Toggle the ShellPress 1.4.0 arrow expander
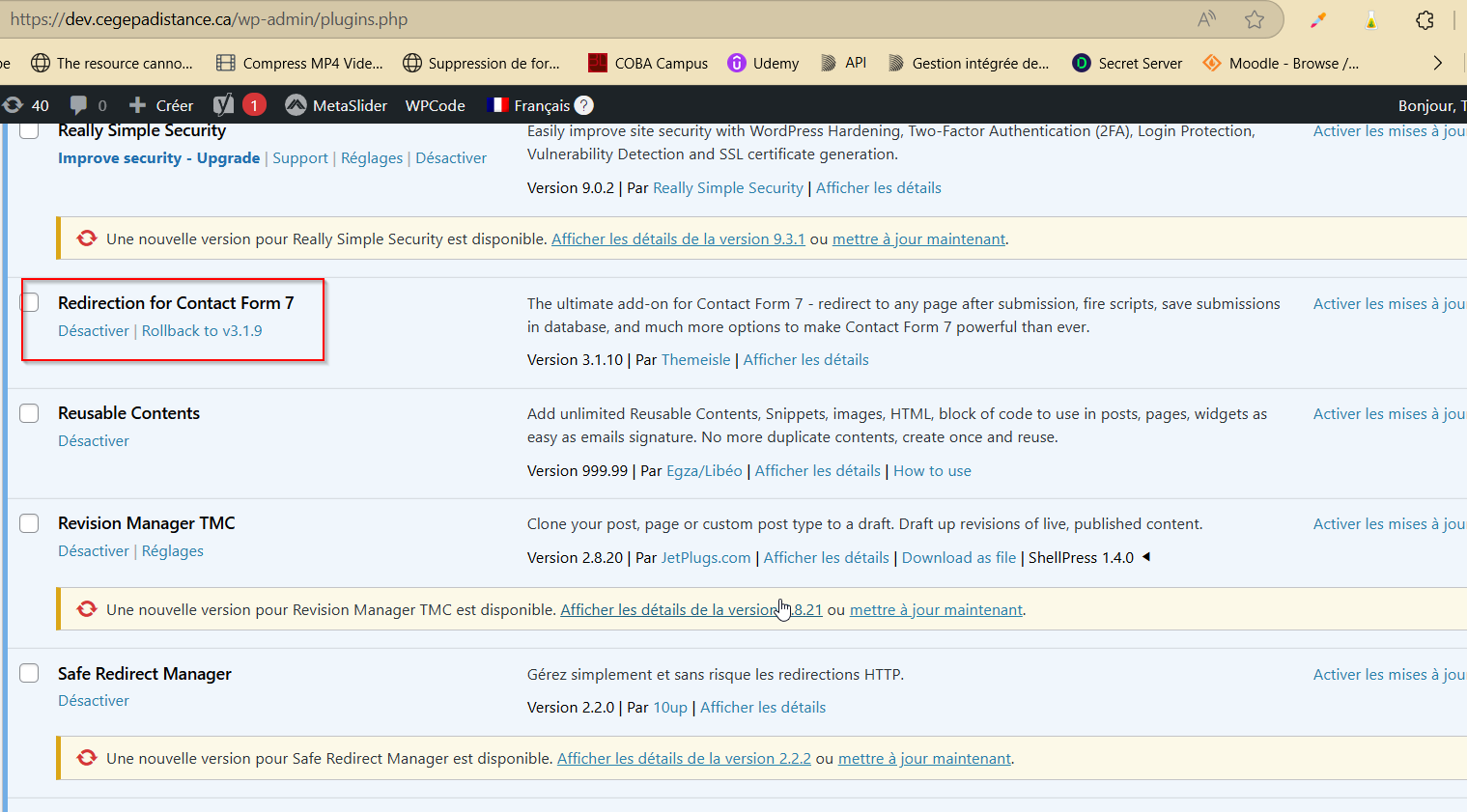Screen dimensions: 1467x812 1146,557
